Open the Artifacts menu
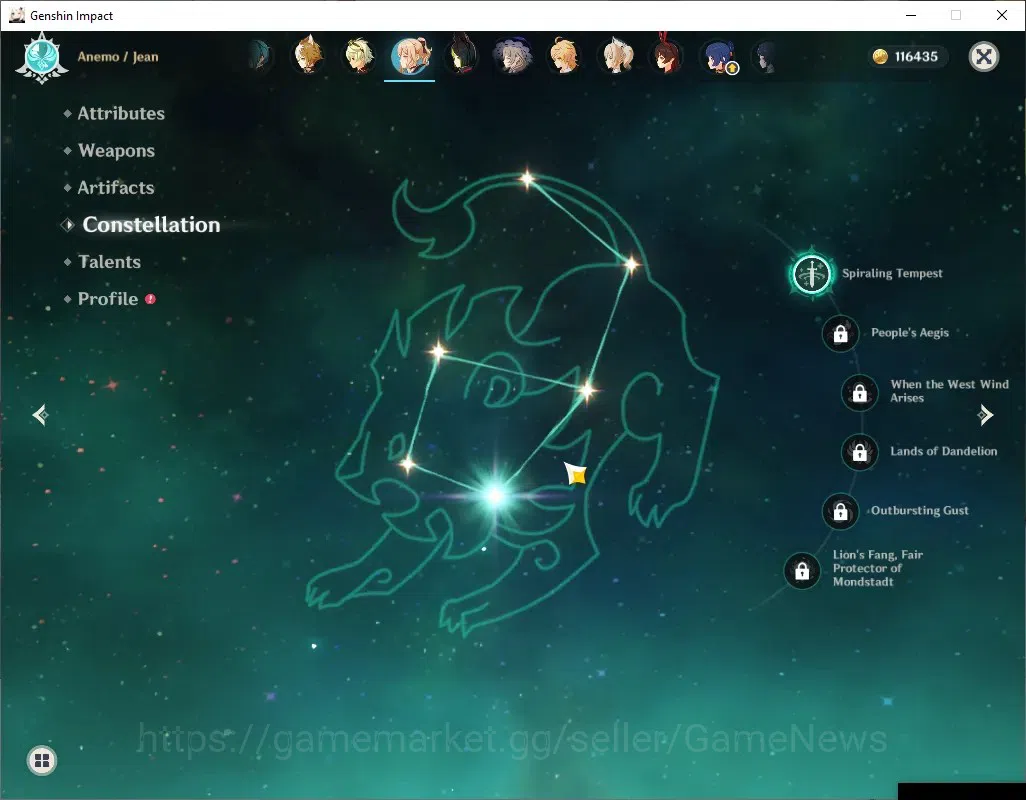 pos(116,188)
